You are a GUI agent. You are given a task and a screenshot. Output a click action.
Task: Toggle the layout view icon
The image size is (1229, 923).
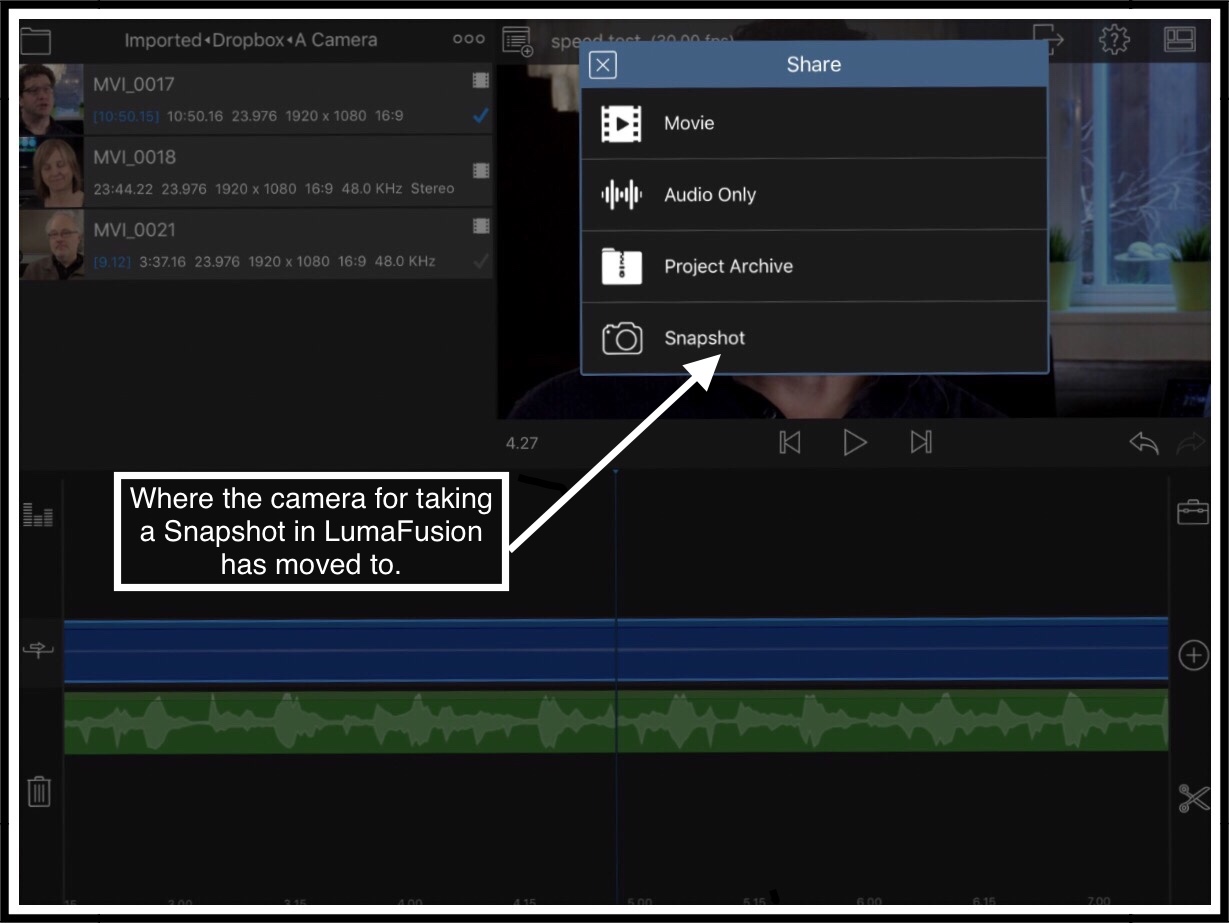(x=1180, y=40)
